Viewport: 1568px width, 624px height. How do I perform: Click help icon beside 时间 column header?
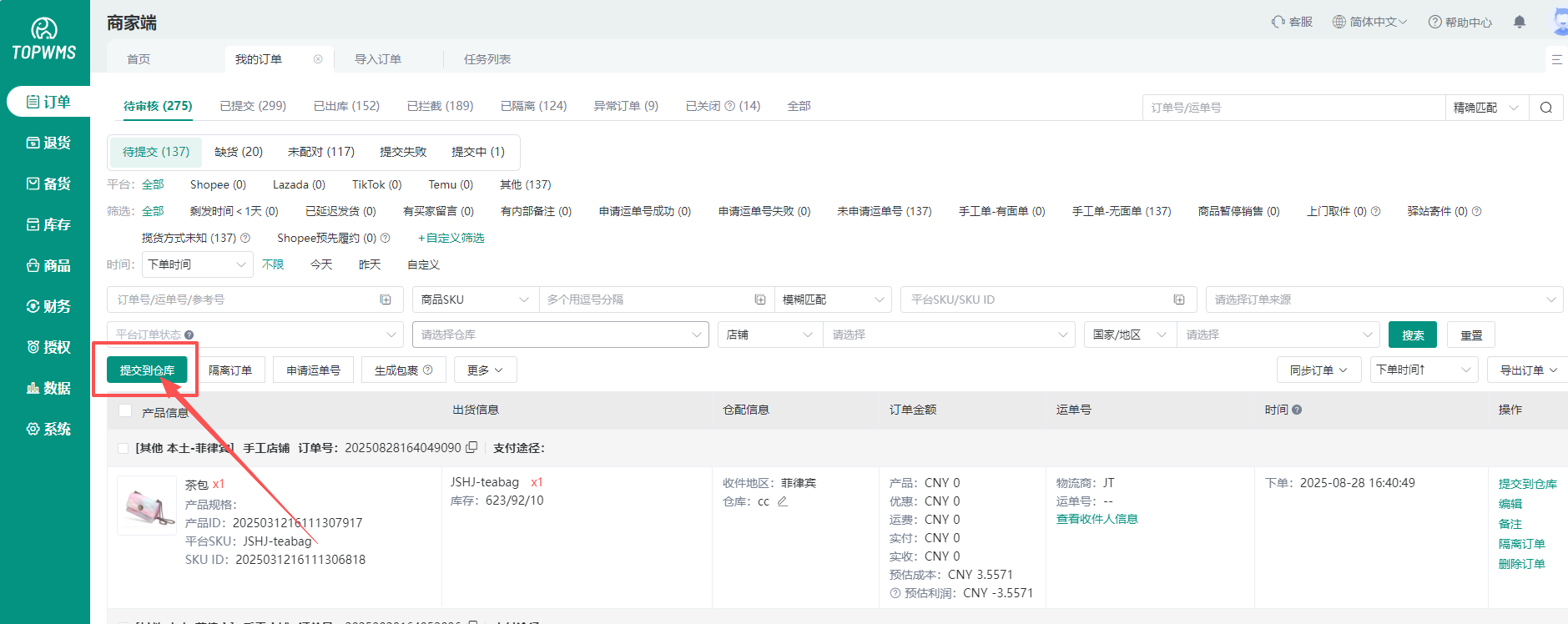(1297, 410)
